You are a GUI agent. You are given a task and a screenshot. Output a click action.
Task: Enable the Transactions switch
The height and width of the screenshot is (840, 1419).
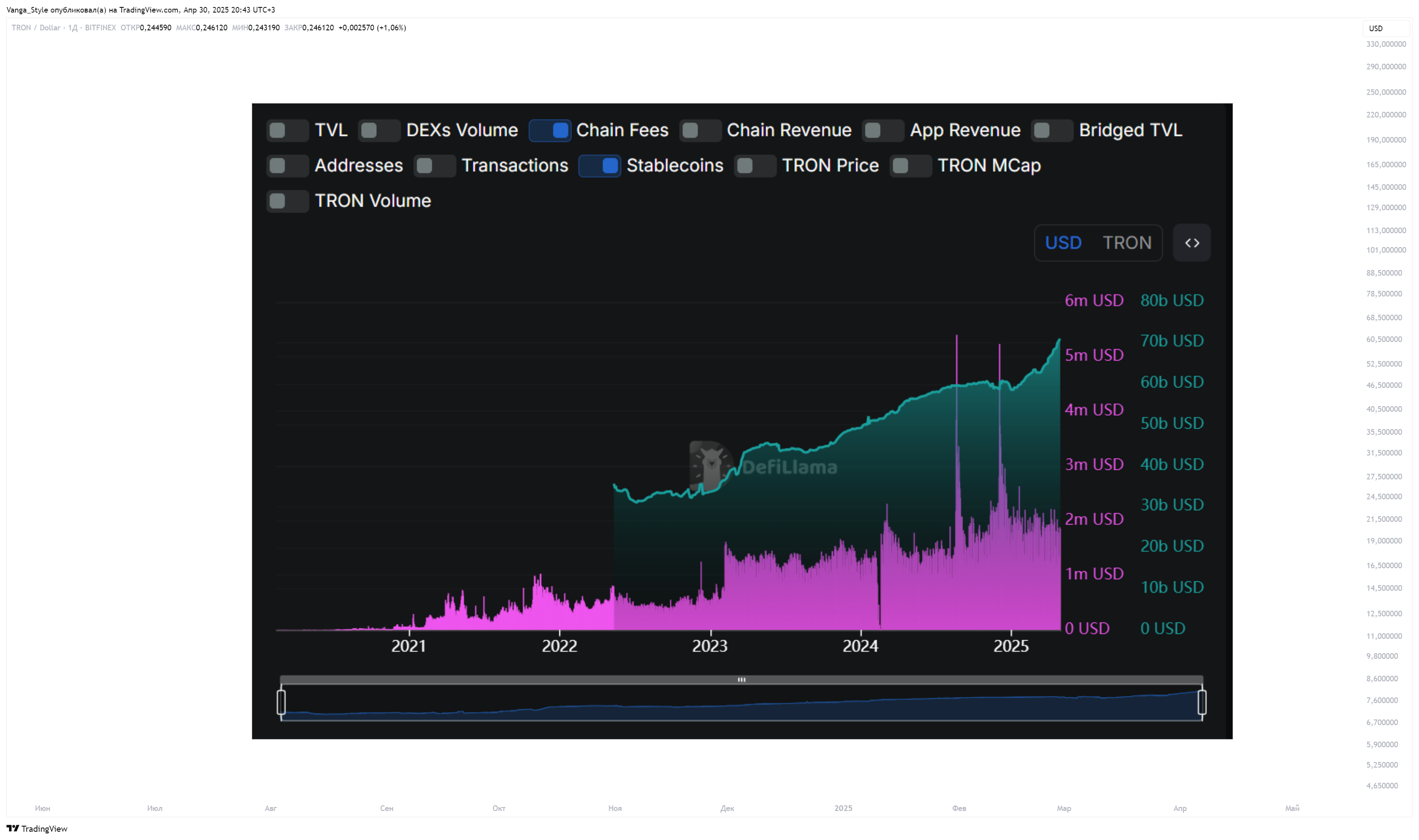pos(435,166)
